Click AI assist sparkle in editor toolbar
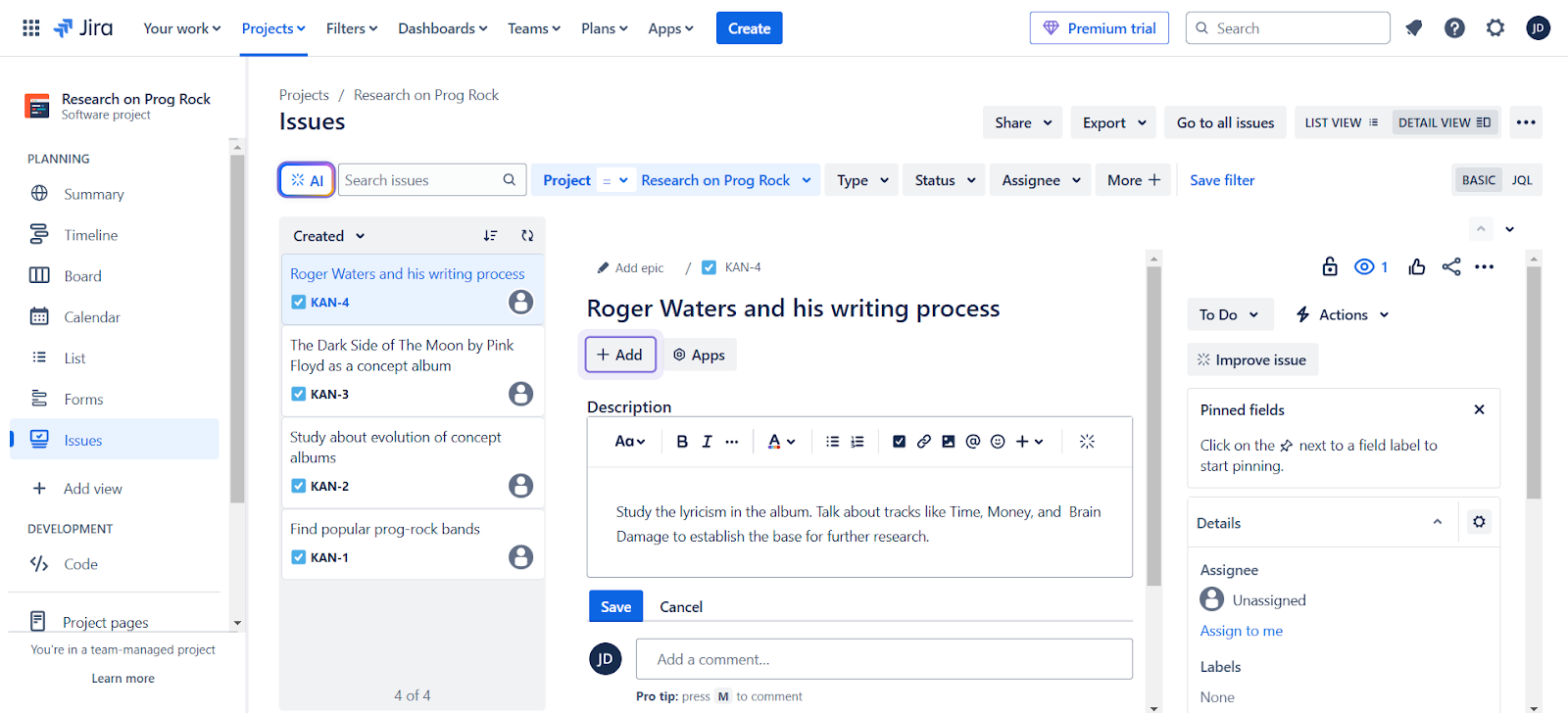This screenshot has height=713, width=1568. point(1087,442)
